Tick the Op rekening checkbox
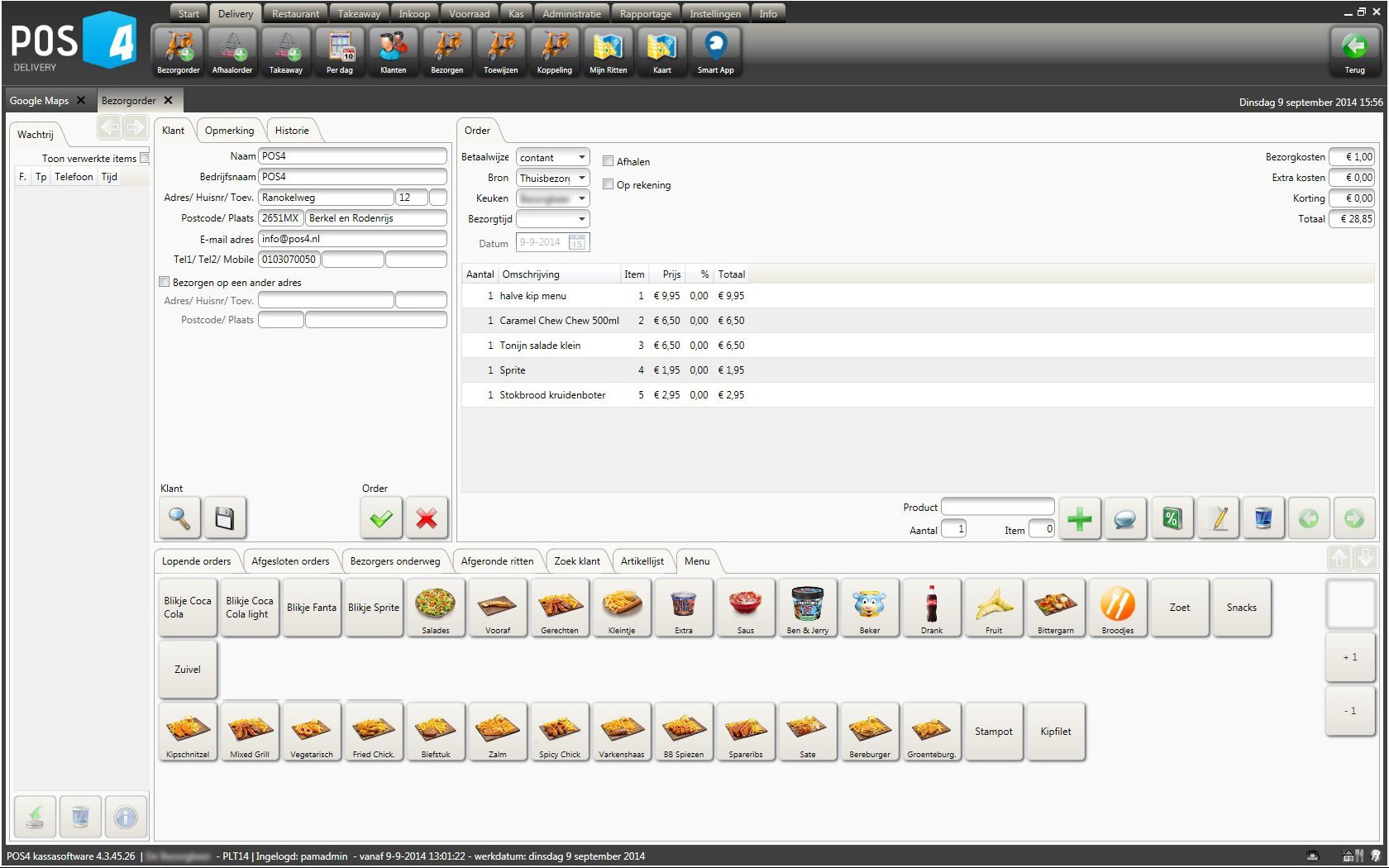 coord(609,184)
